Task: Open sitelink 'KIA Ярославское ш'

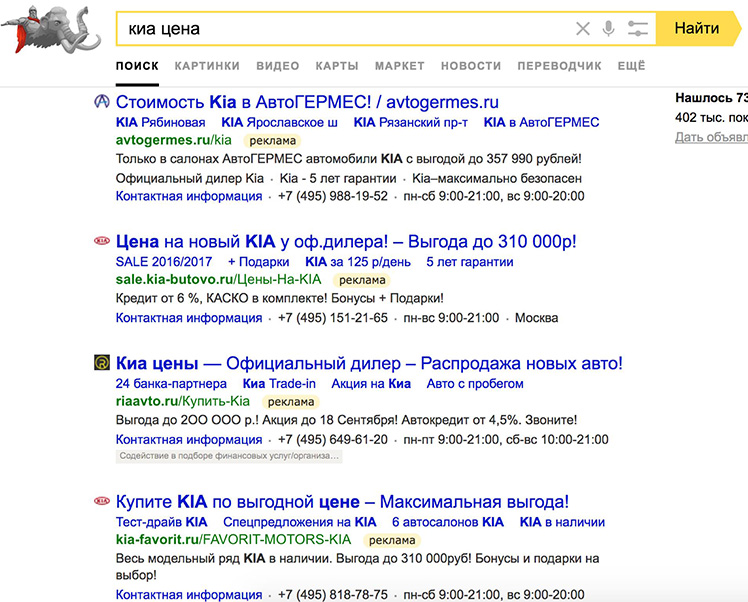Action: pyautogui.click(x=279, y=123)
